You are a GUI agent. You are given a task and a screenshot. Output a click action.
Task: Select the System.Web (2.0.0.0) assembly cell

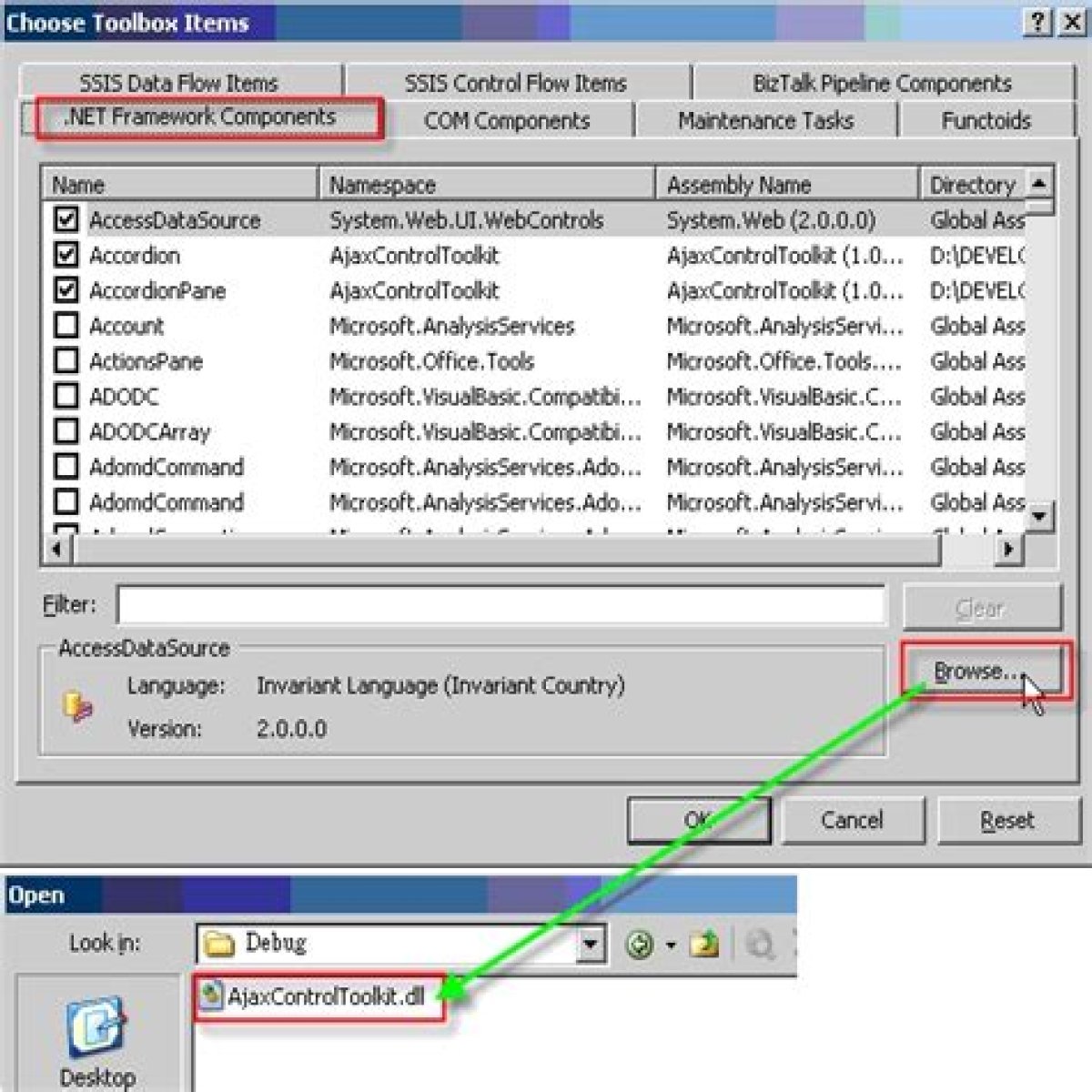(x=771, y=220)
